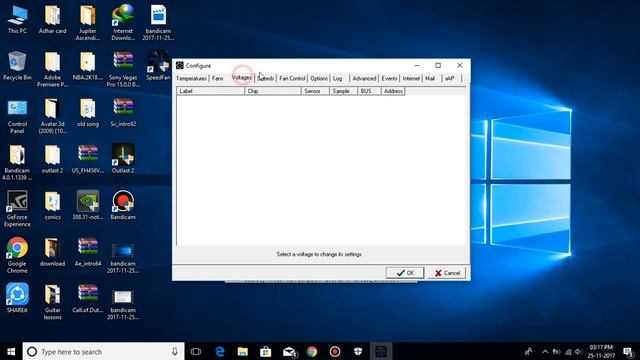Open the Recycle Bin icon
This screenshot has width=640, height=360.
point(17,65)
